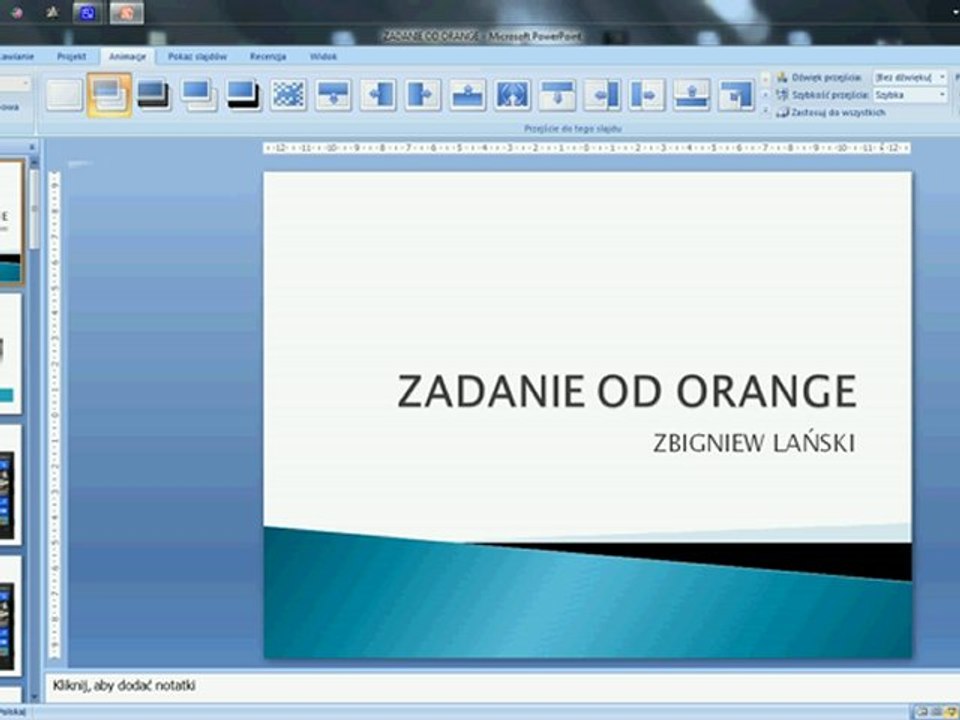Image resolution: width=960 pixels, height=720 pixels.
Task: Switch to Slide Sorter view in status bar
Action: click(x=936, y=712)
